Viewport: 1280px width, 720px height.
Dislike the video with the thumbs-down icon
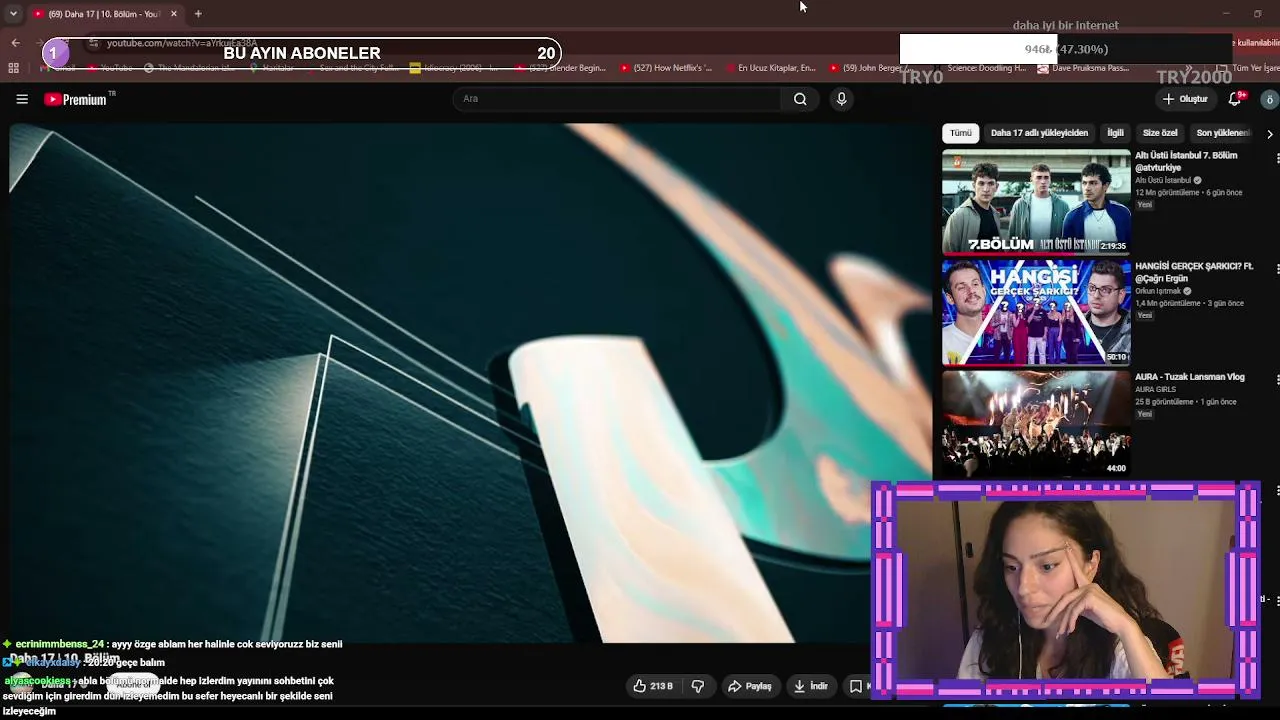coord(698,686)
